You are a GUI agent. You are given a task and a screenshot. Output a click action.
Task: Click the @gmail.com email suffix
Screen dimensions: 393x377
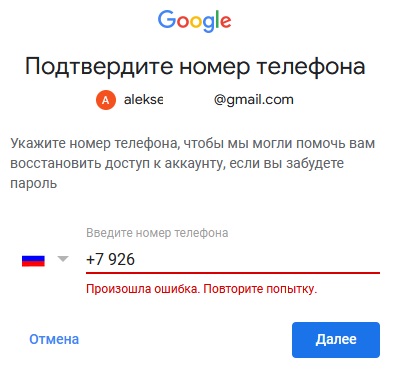tap(254, 100)
